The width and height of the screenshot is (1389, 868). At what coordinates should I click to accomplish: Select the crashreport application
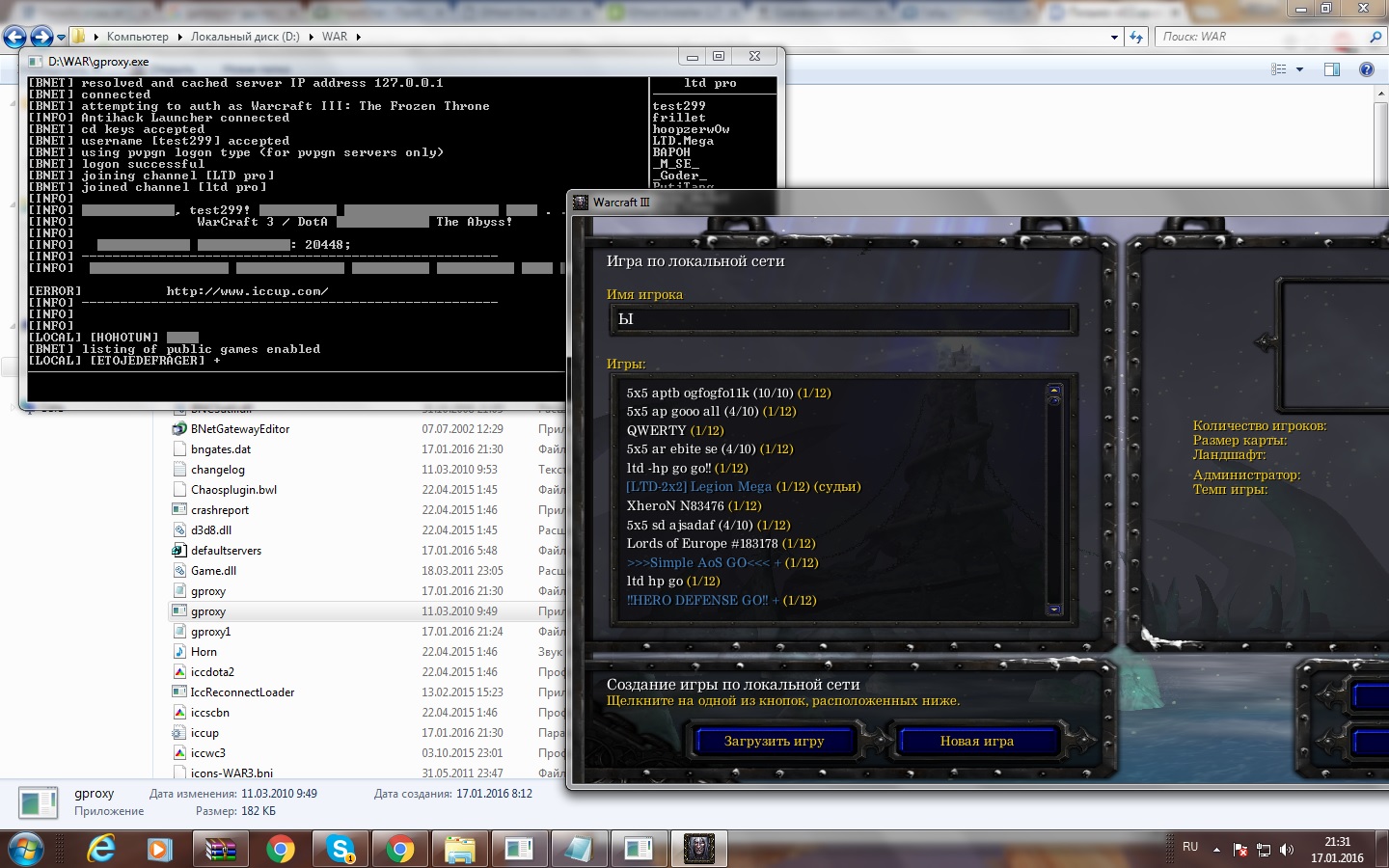(x=220, y=510)
